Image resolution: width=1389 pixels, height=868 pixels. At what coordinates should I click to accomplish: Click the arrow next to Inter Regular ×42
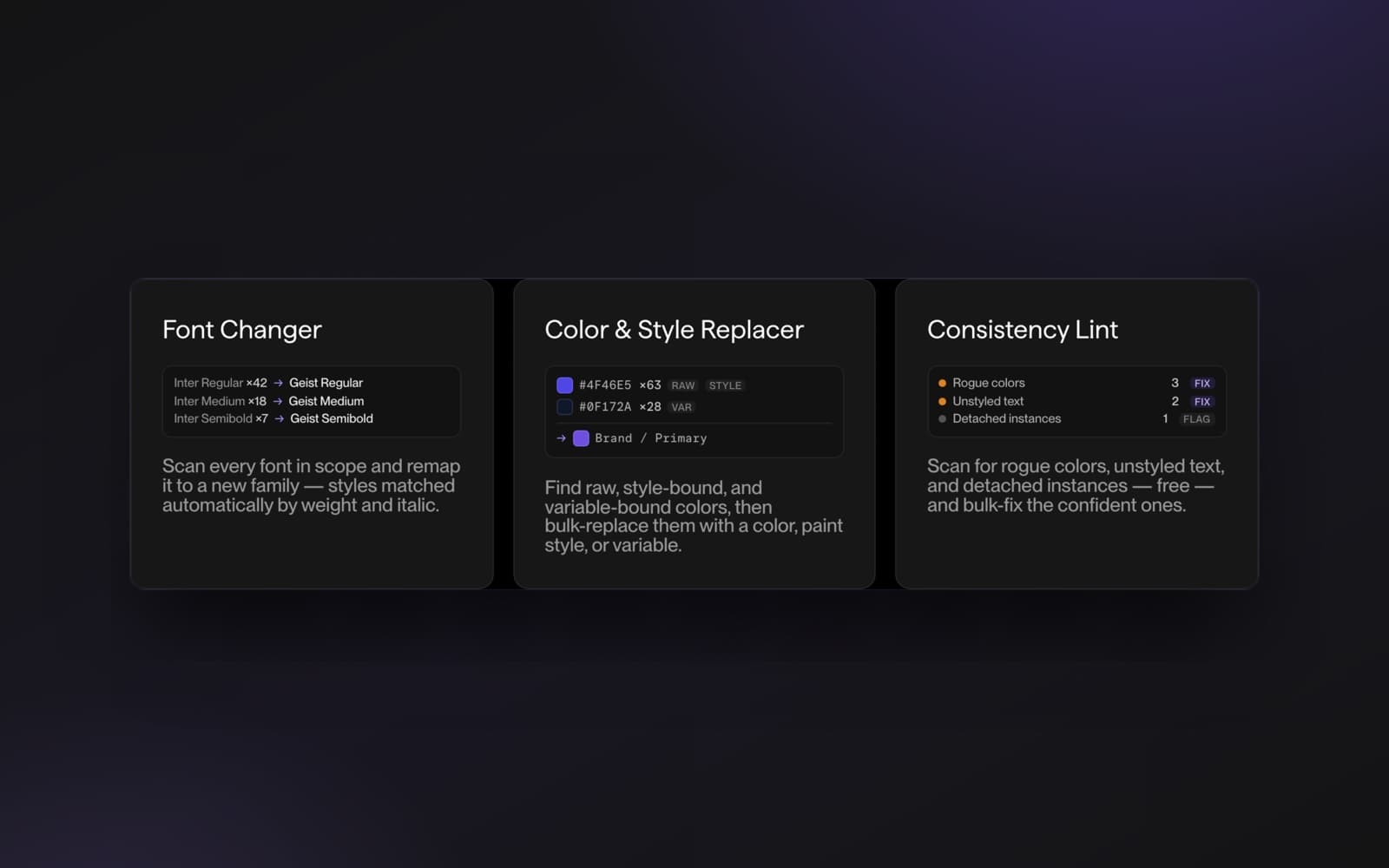[x=278, y=383]
